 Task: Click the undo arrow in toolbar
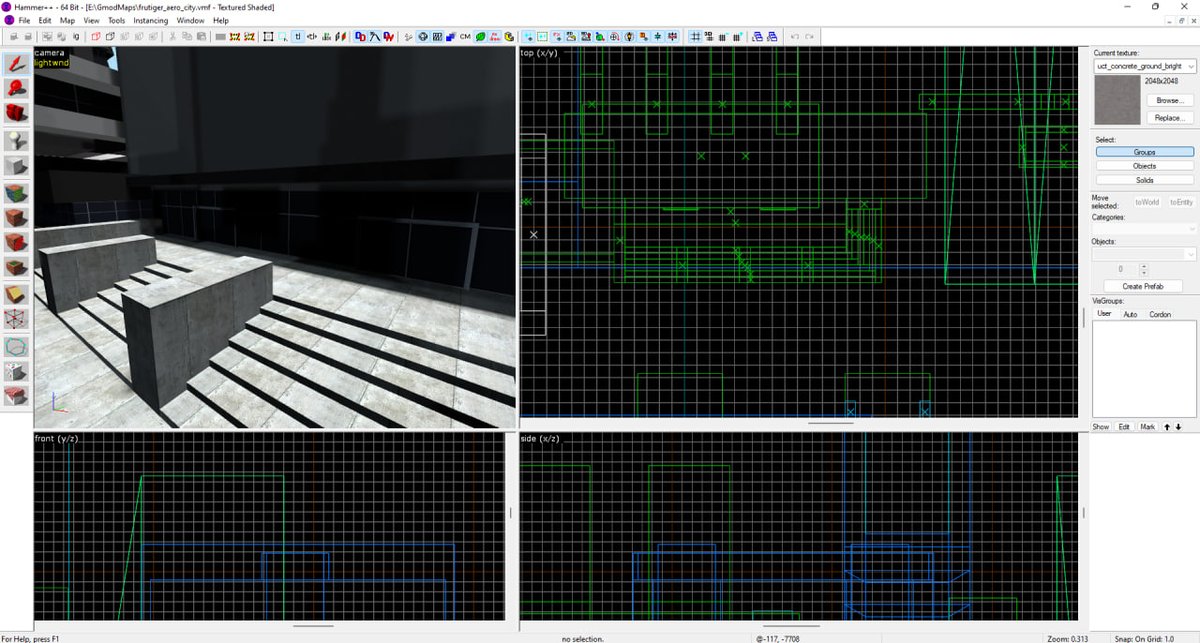[795, 37]
